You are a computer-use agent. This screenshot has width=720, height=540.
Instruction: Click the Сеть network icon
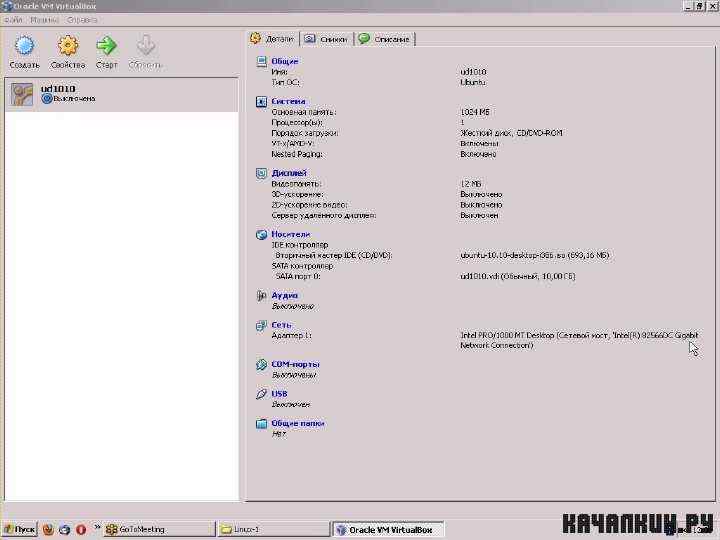coord(261,326)
